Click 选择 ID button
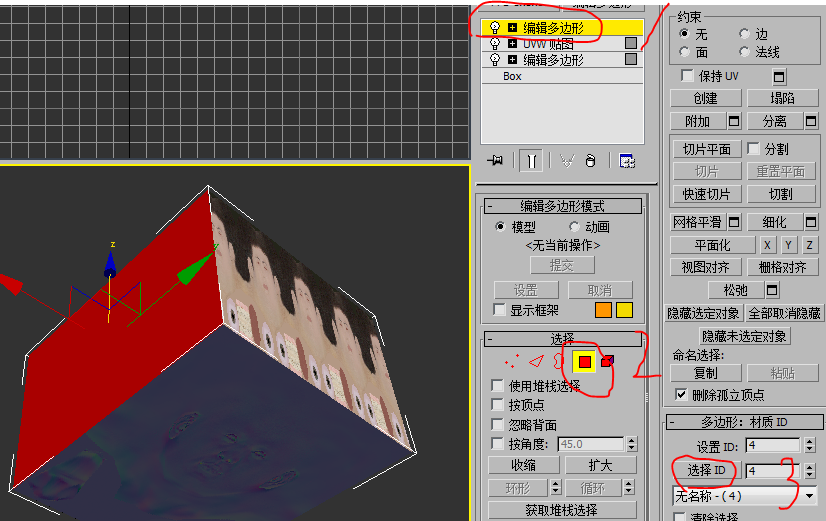This screenshot has width=826, height=521. (706, 470)
